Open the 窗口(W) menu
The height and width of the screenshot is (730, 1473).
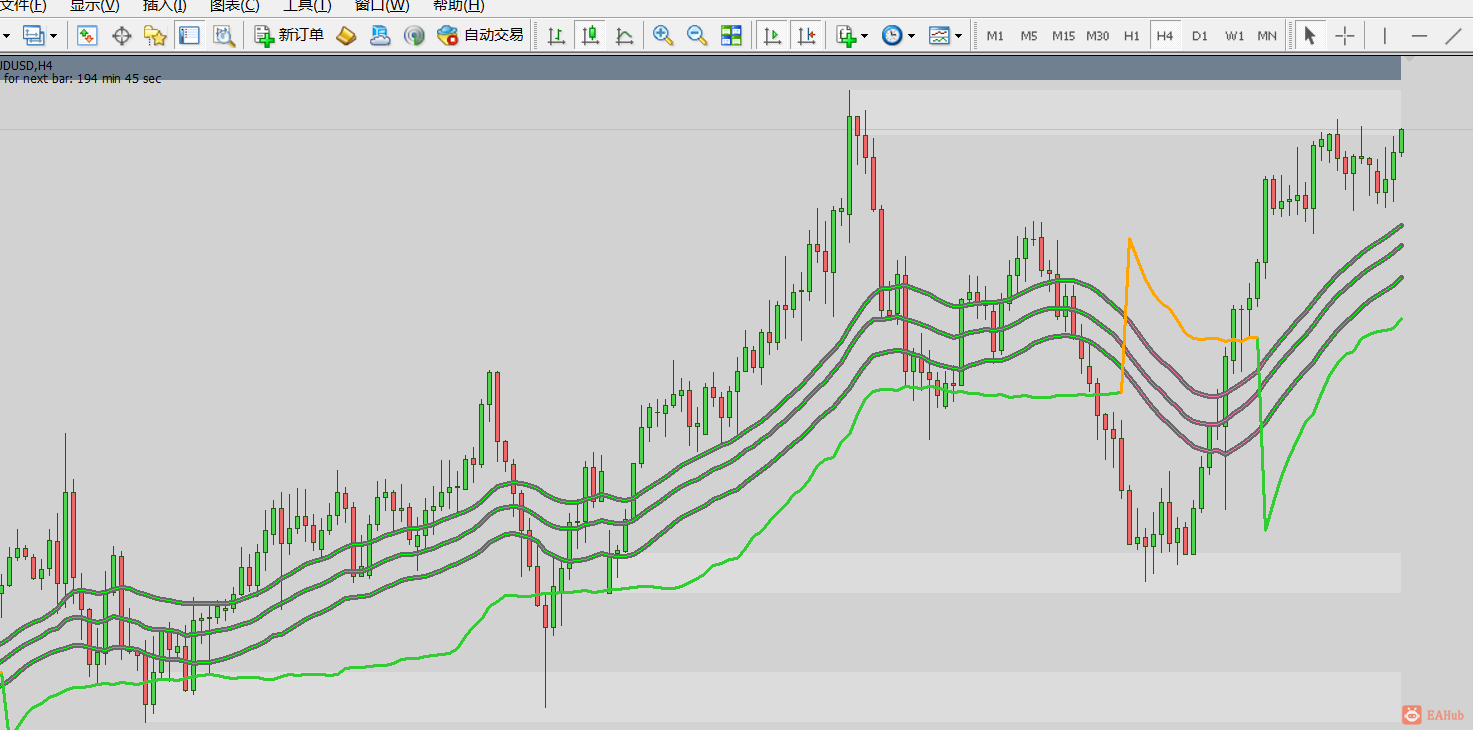coord(382,5)
